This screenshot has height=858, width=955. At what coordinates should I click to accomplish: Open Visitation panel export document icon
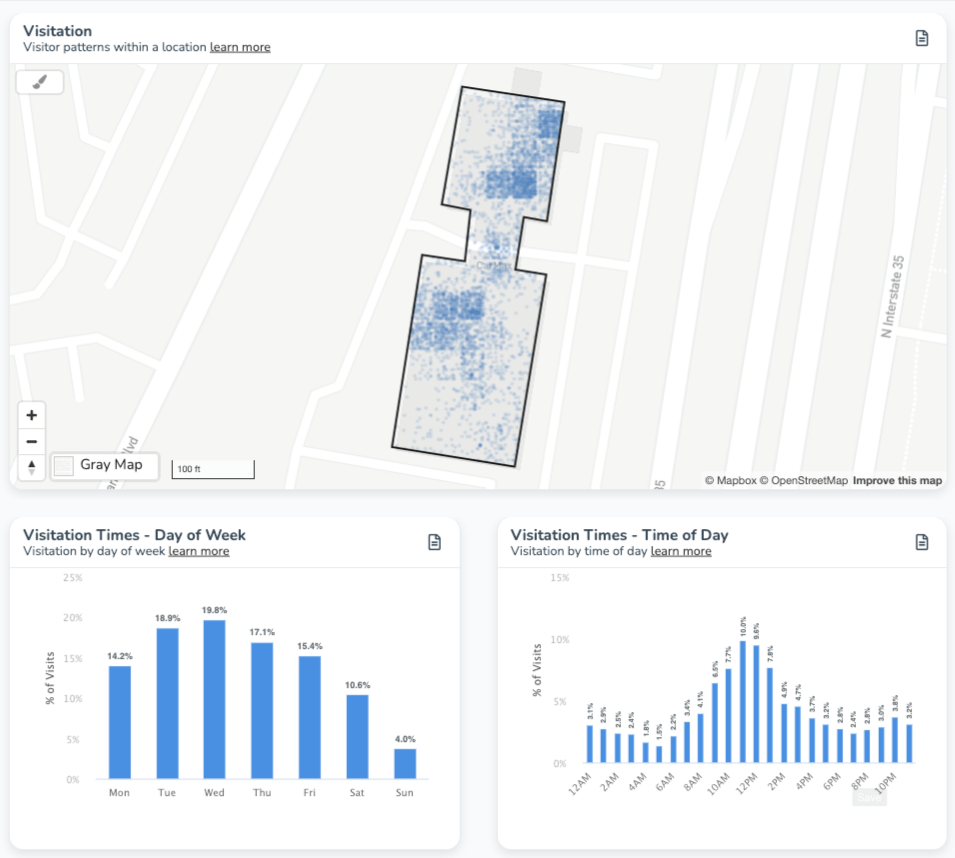[x=922, y=38]
